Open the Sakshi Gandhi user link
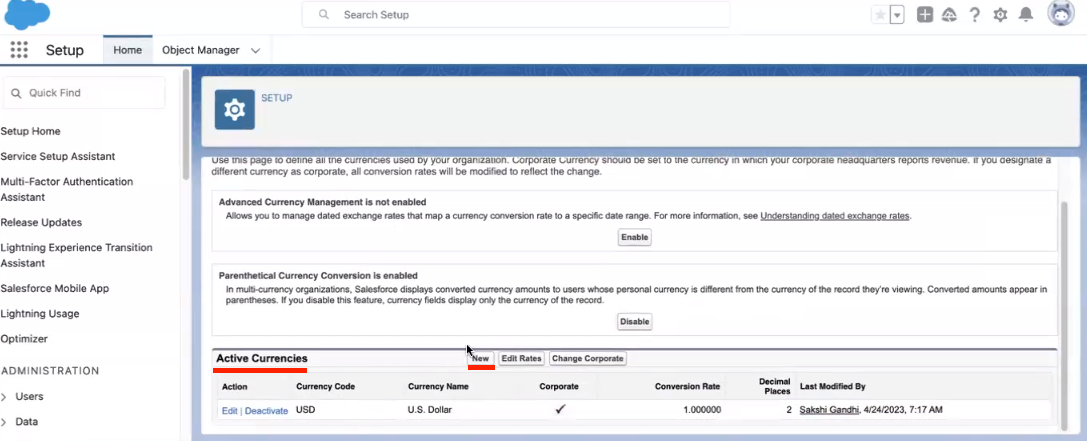The height and width of the screenshot is (441, 1087). pyautogui.click(x=829, y=410)
